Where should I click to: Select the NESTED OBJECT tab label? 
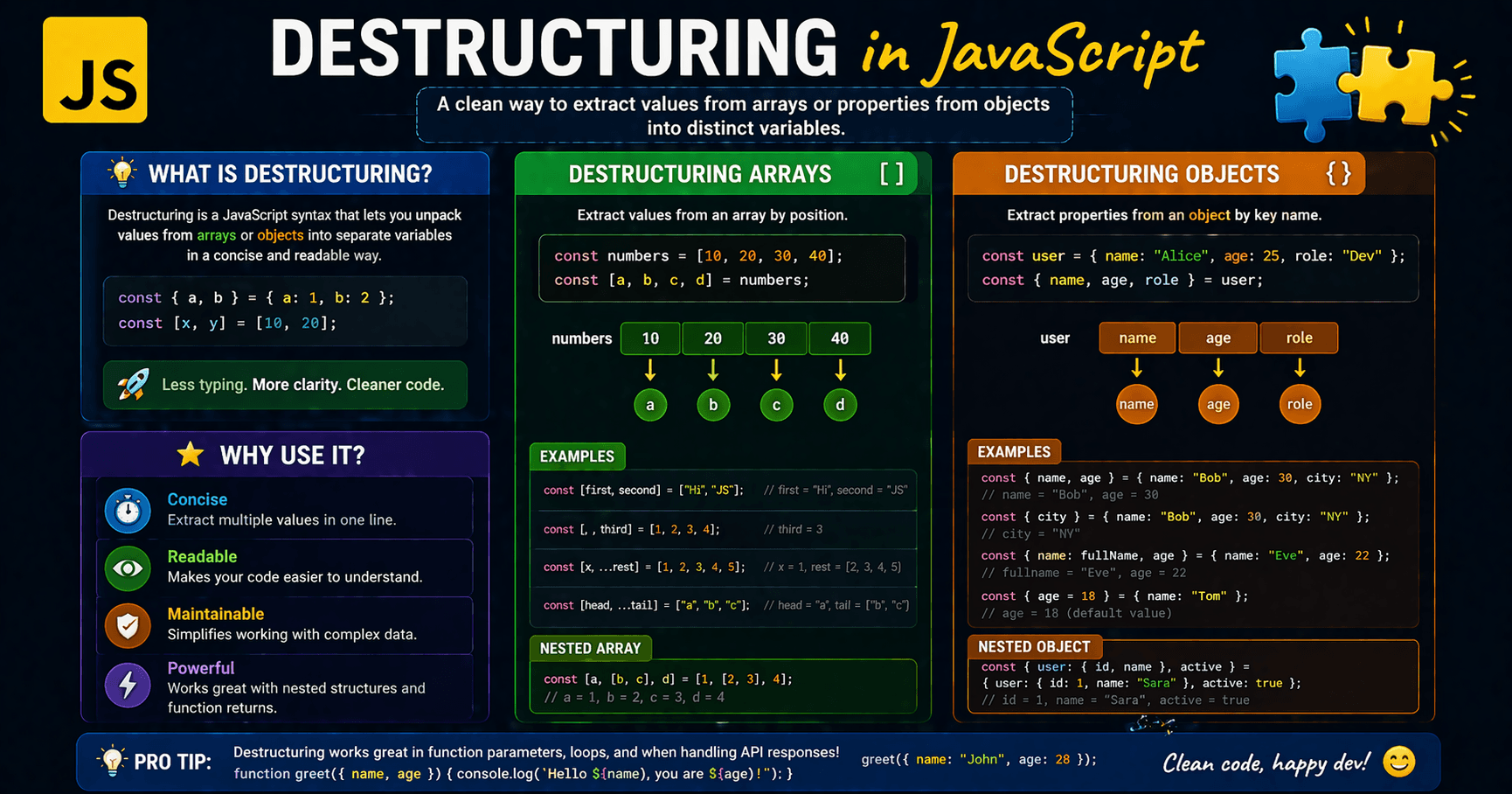pos(1034,647)
